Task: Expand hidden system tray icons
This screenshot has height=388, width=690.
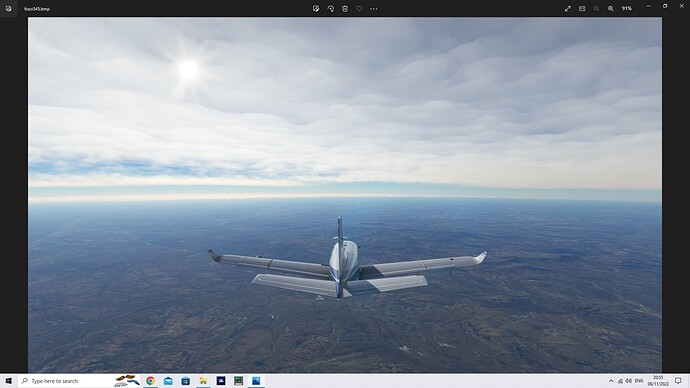Action: pyautogui.click(x=611, y=381)
